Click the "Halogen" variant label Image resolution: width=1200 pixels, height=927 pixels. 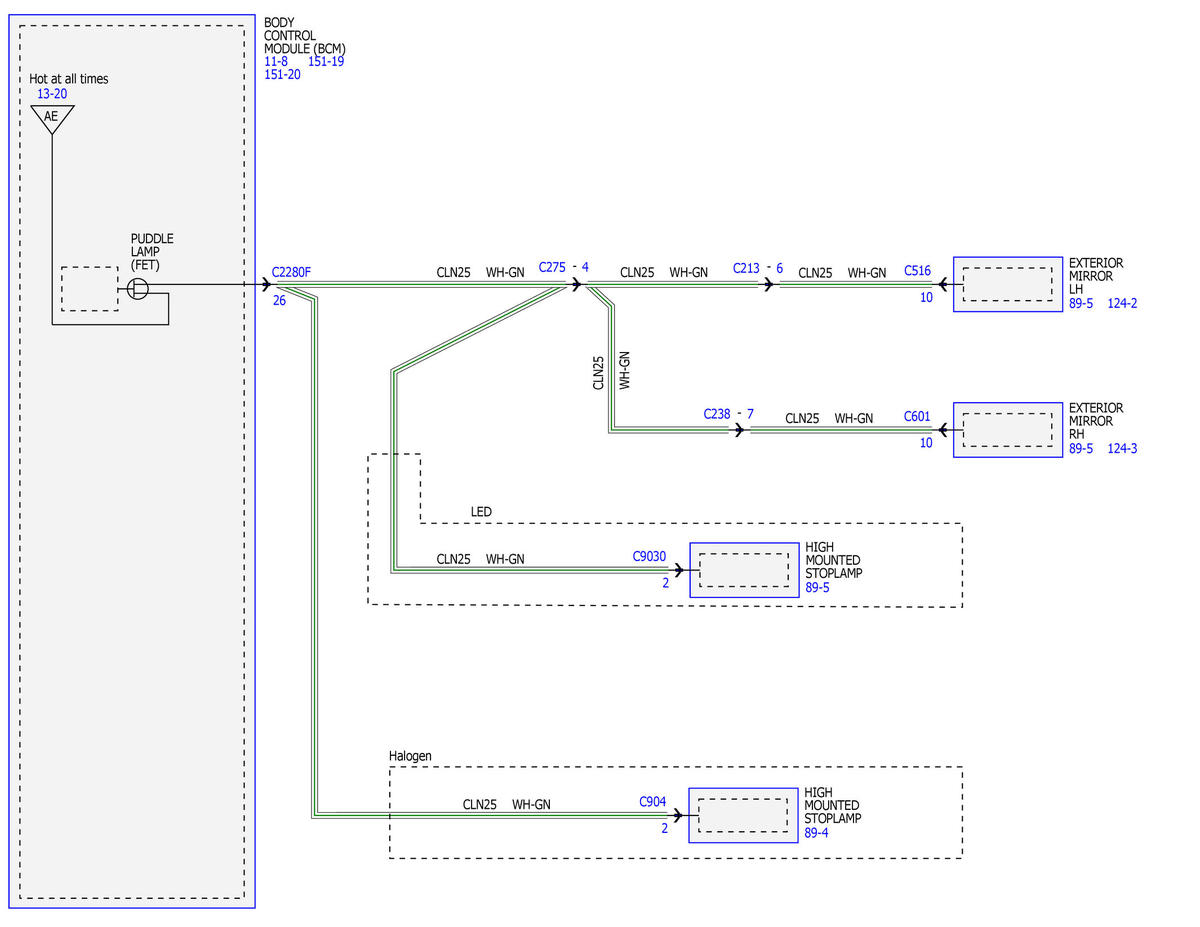(410, 756)
